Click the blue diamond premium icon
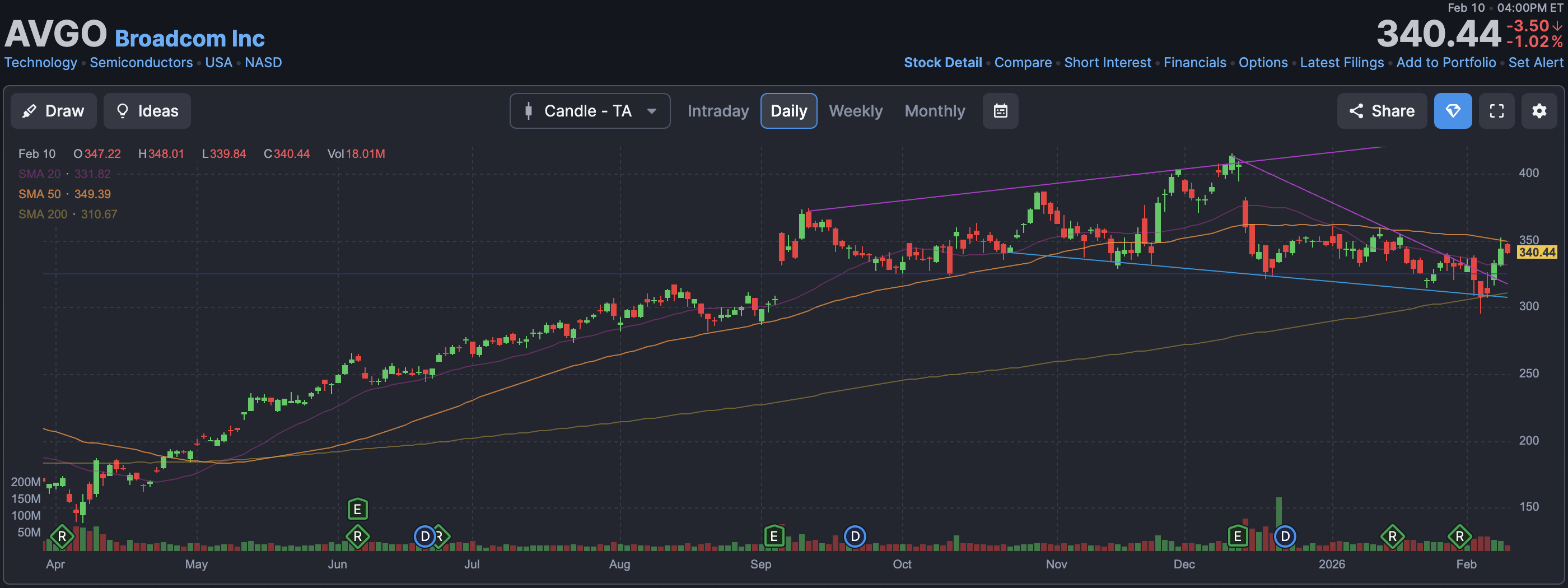The height and width of the screenshot is (588, 1568). tap(1452, 111)
